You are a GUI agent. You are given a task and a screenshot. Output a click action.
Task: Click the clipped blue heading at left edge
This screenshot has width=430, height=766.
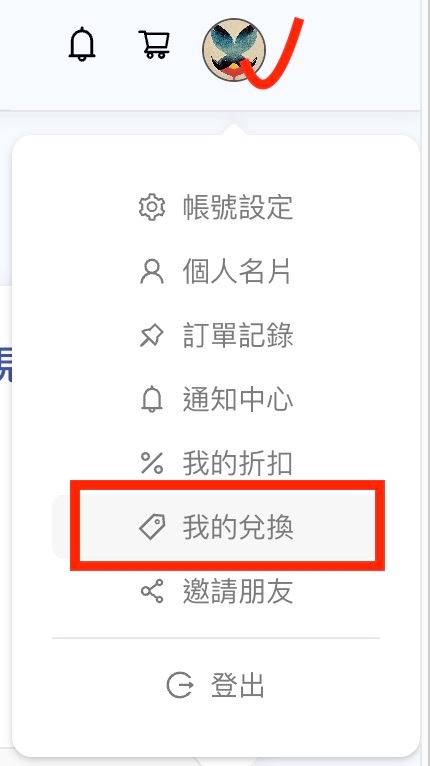point(5,364)
